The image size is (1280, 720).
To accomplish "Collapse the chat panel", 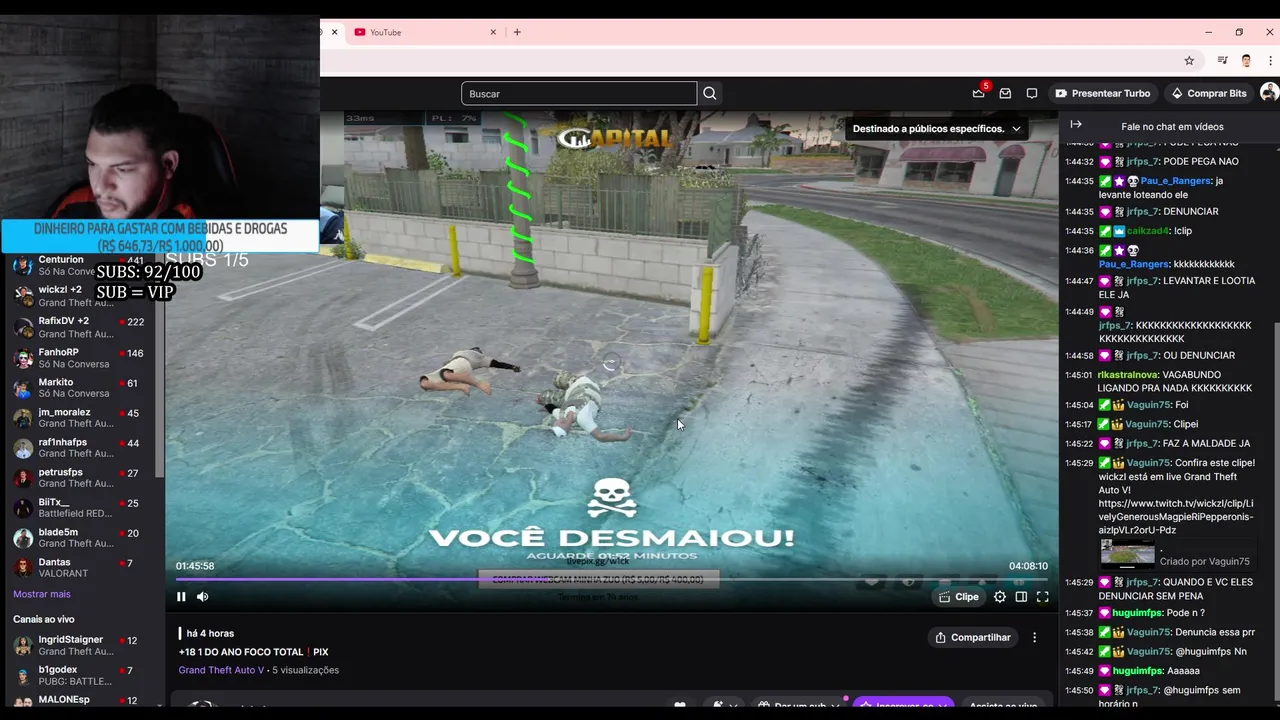I will tap(1076, 125).
